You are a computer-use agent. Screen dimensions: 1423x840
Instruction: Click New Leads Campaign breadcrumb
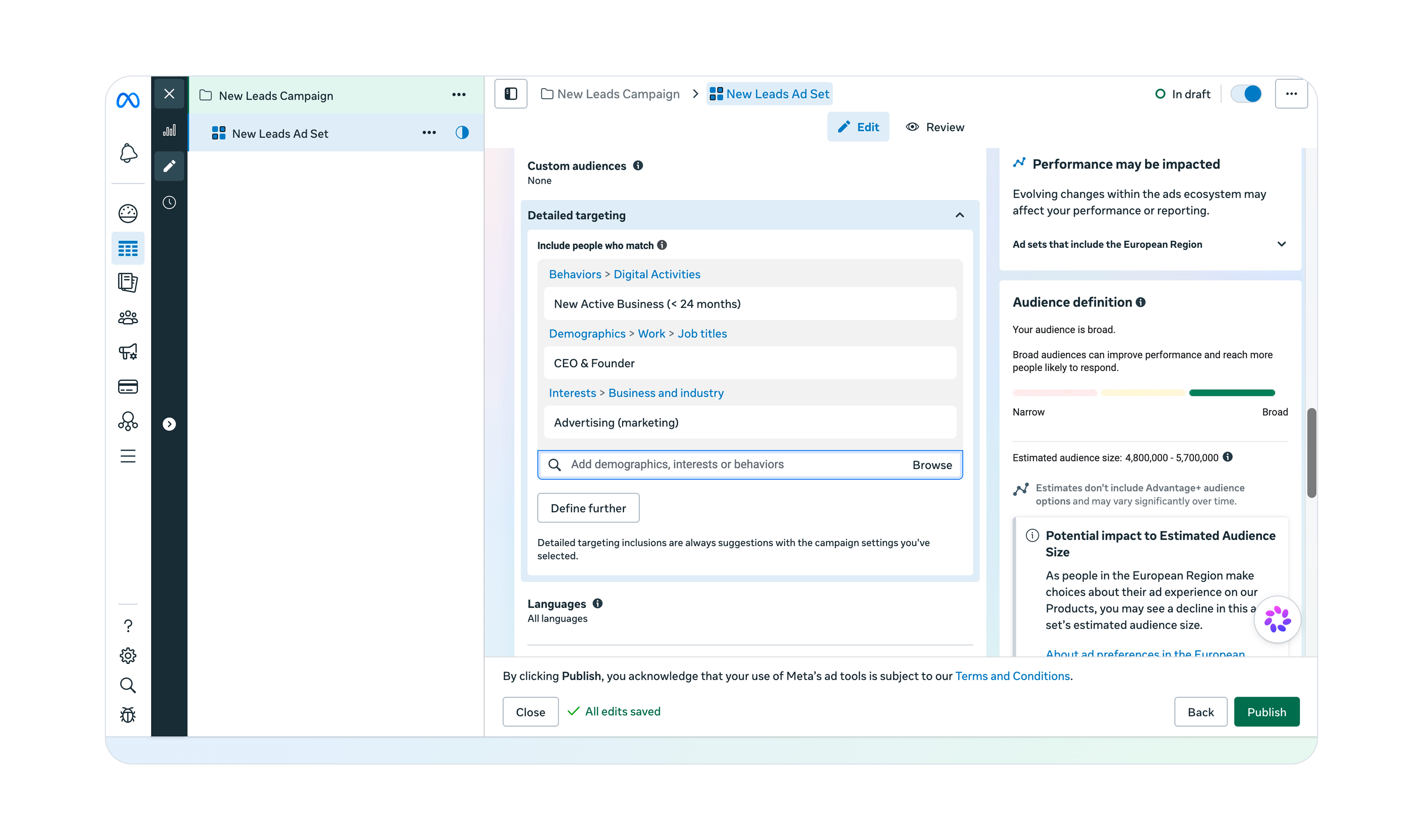(610, 94)
